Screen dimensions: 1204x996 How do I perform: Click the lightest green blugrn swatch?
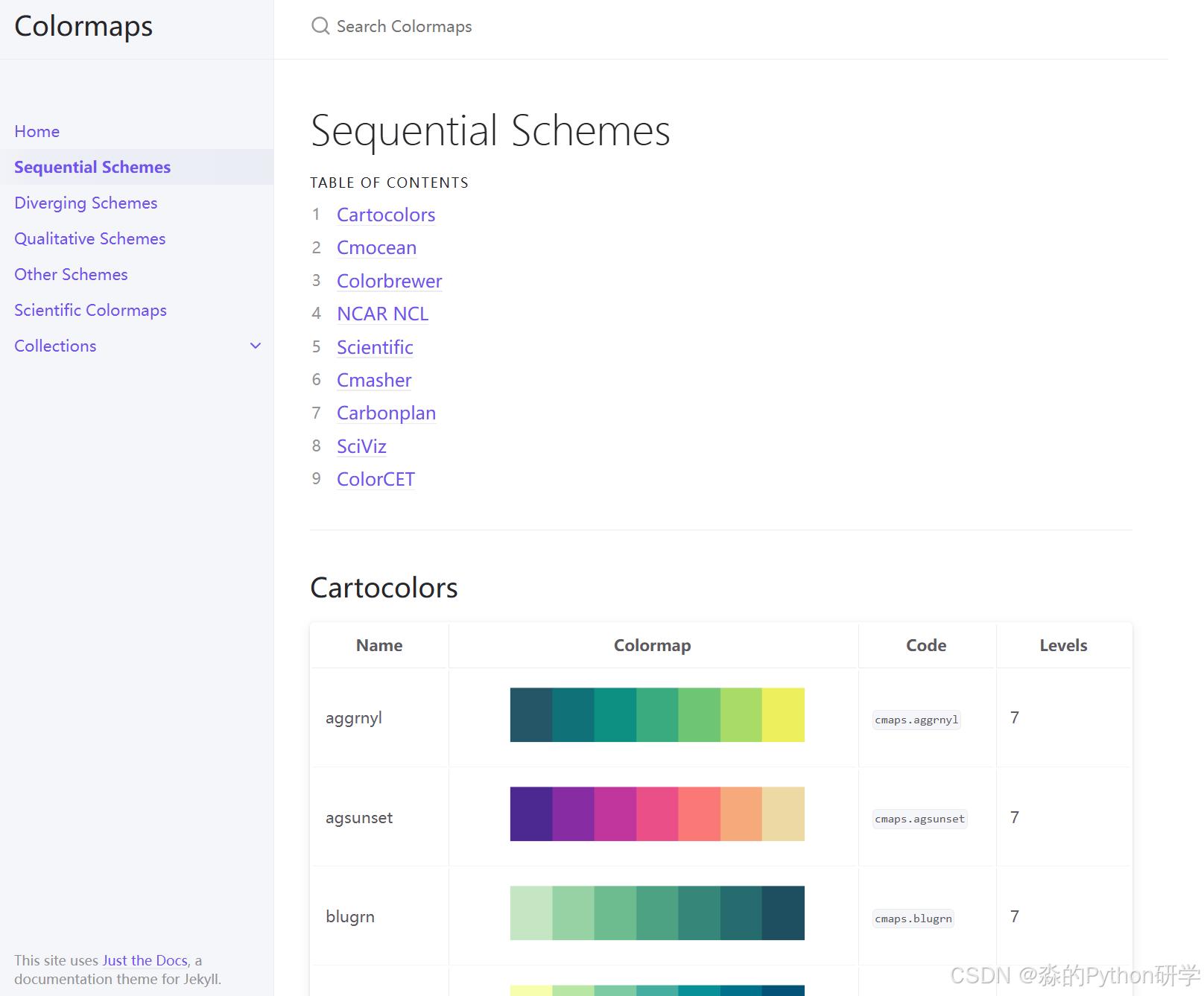coord(531,913)
